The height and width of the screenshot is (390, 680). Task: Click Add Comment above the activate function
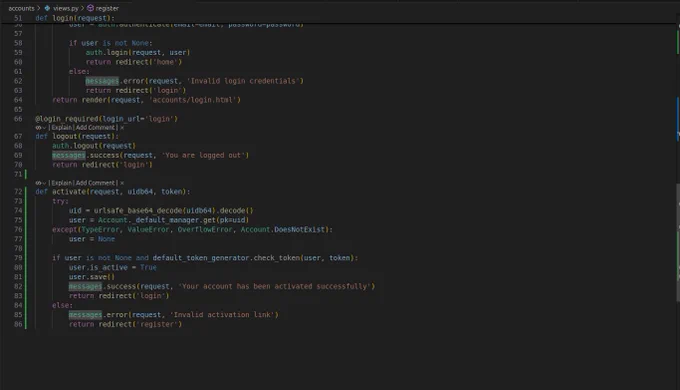coord(95,183)
